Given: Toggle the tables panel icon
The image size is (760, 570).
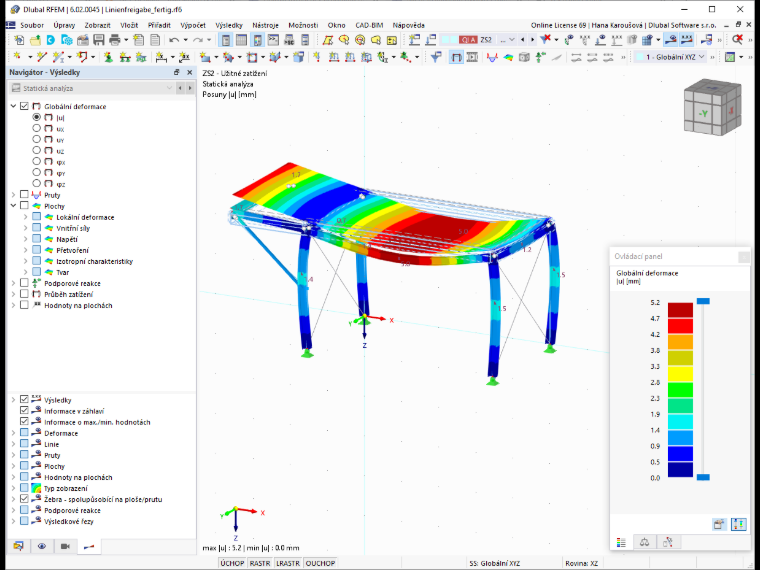Looking at the screenshot, I should click(x=241, y=40).
